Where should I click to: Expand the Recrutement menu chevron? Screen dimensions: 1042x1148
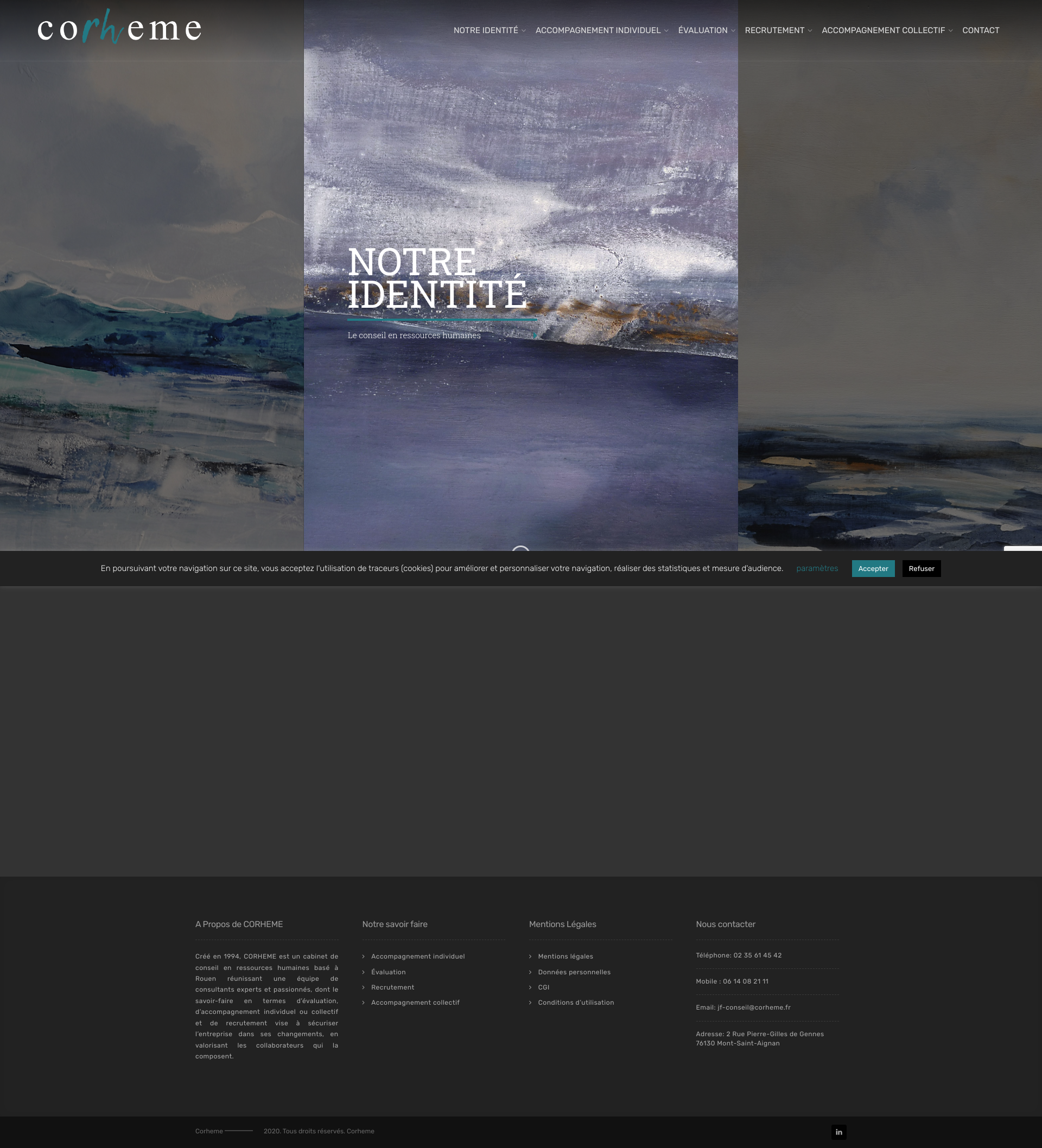(x=810, y=31)
